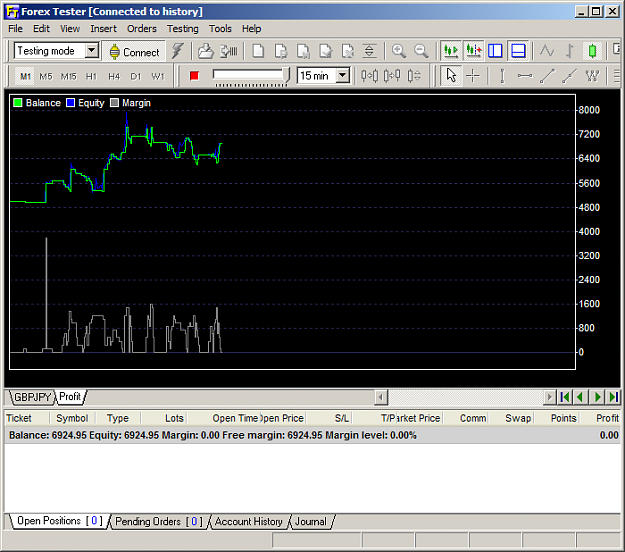Screen dimensions: 625x552
Task: Open the File menu
Action: pyautogui.click(x=15, y=29)
